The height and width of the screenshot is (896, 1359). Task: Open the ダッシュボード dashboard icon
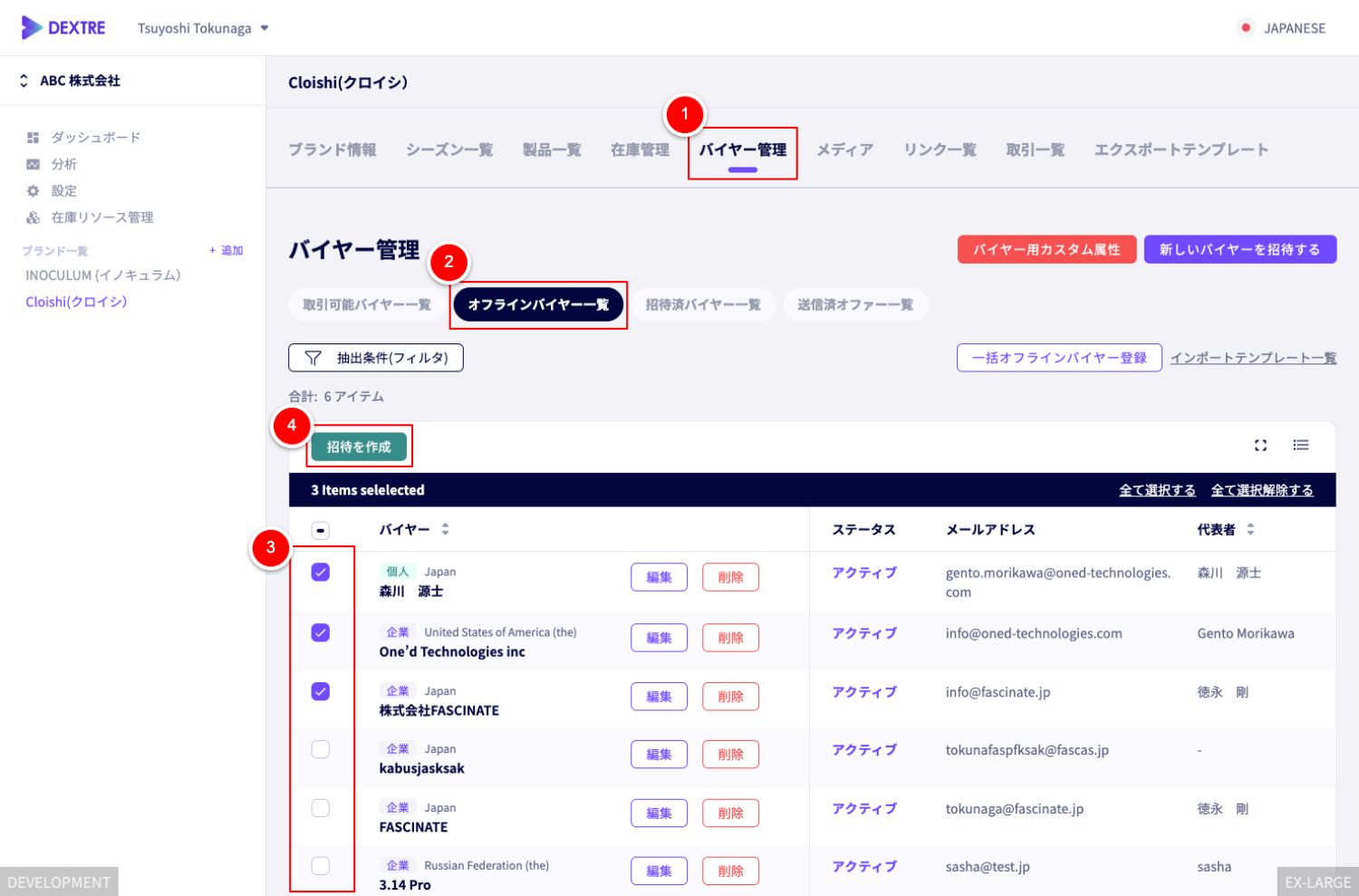click(x=34, y=138)
